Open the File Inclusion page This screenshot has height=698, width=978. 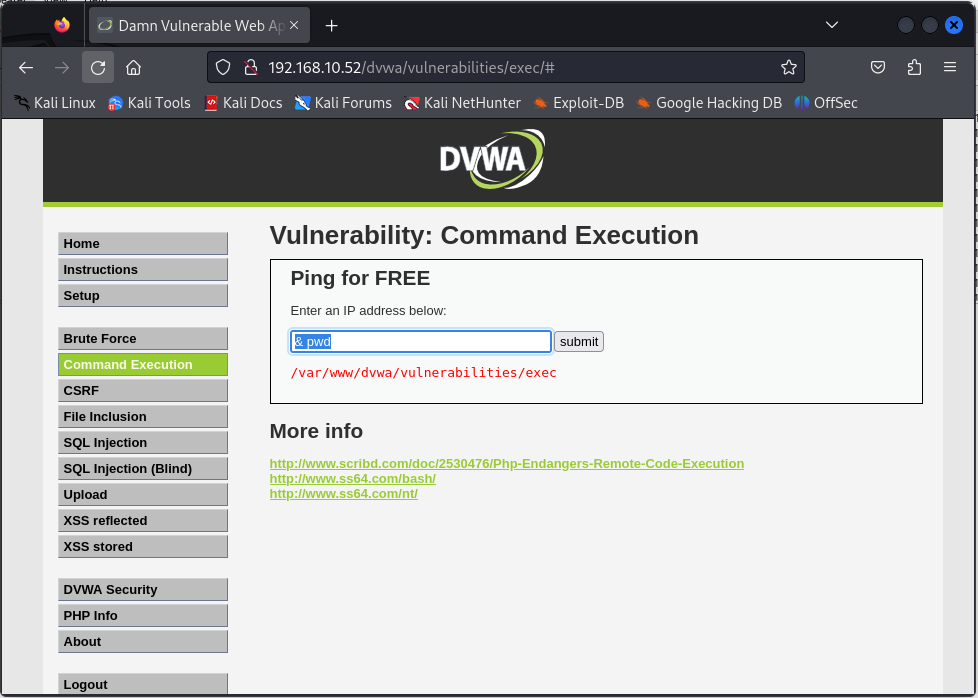pyautogui.click(x=143, y=417)
